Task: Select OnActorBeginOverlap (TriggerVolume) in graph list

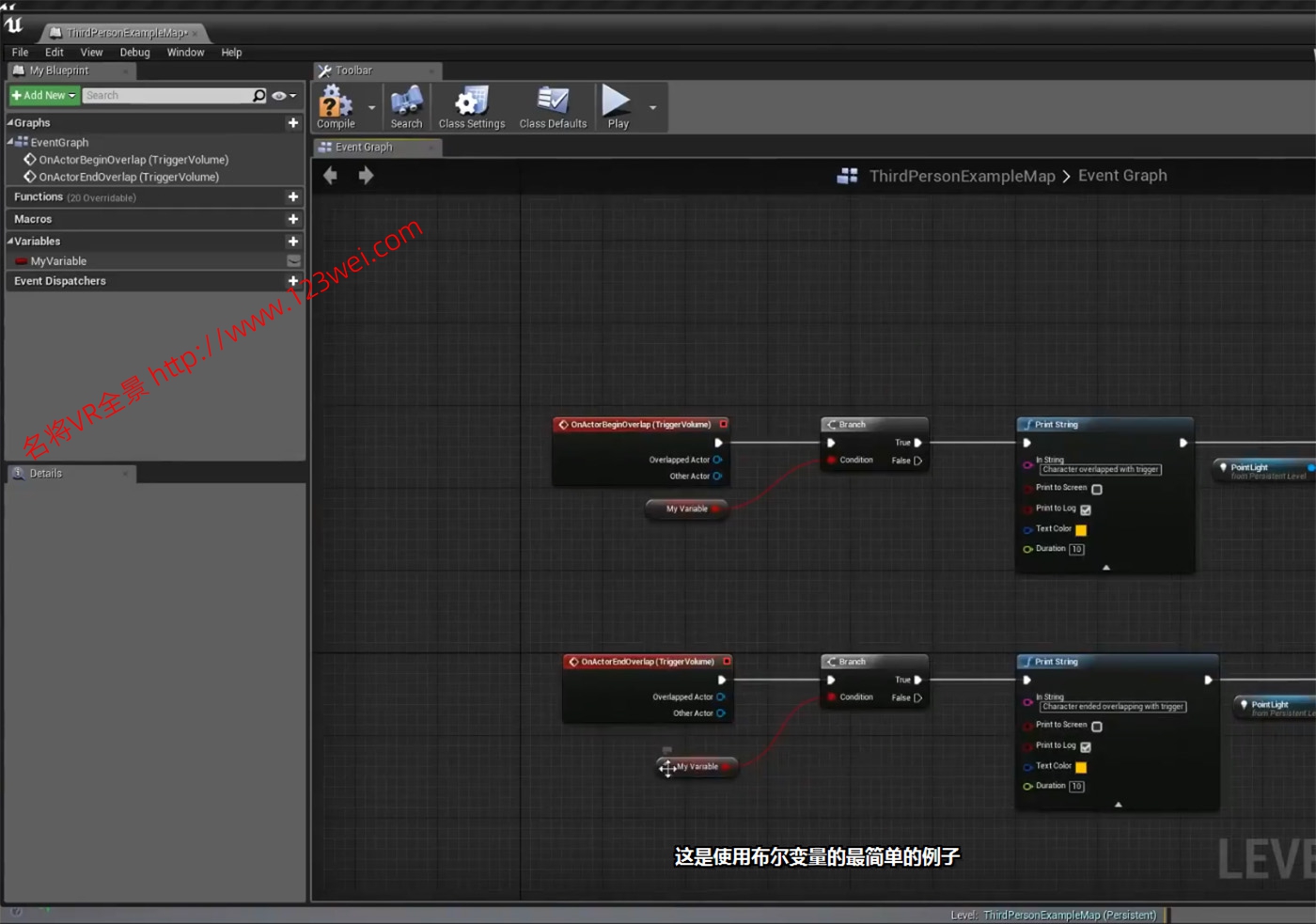Action: [x=133, y=160]
